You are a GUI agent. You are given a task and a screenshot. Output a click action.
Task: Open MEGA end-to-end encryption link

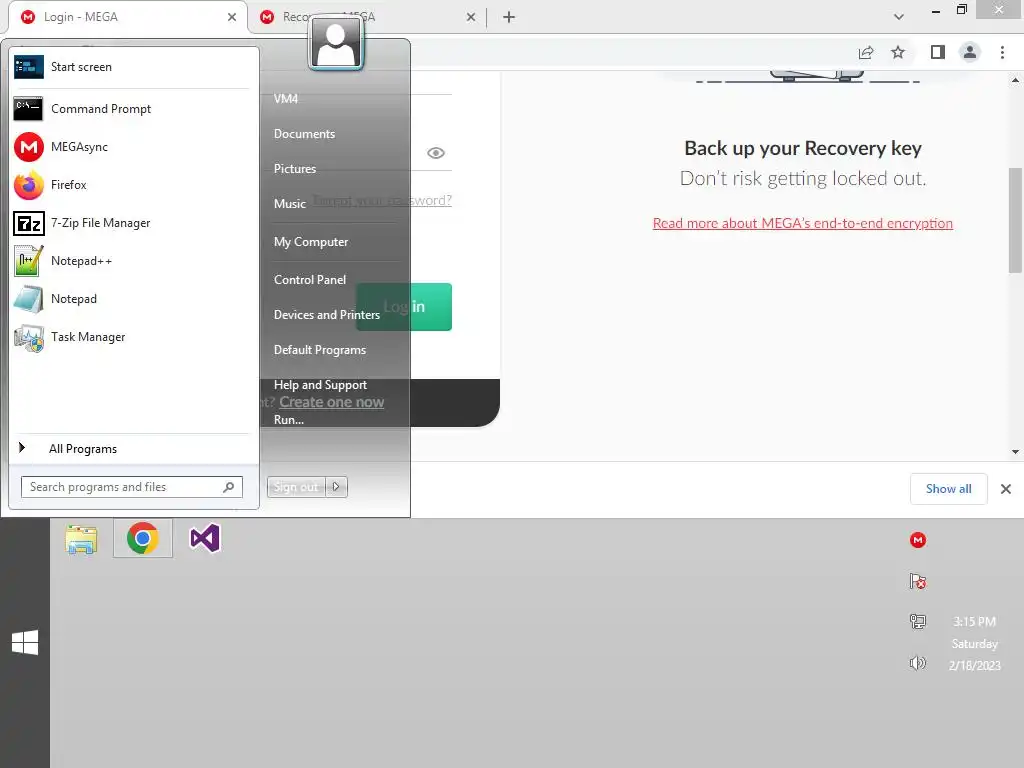[803, 223]
